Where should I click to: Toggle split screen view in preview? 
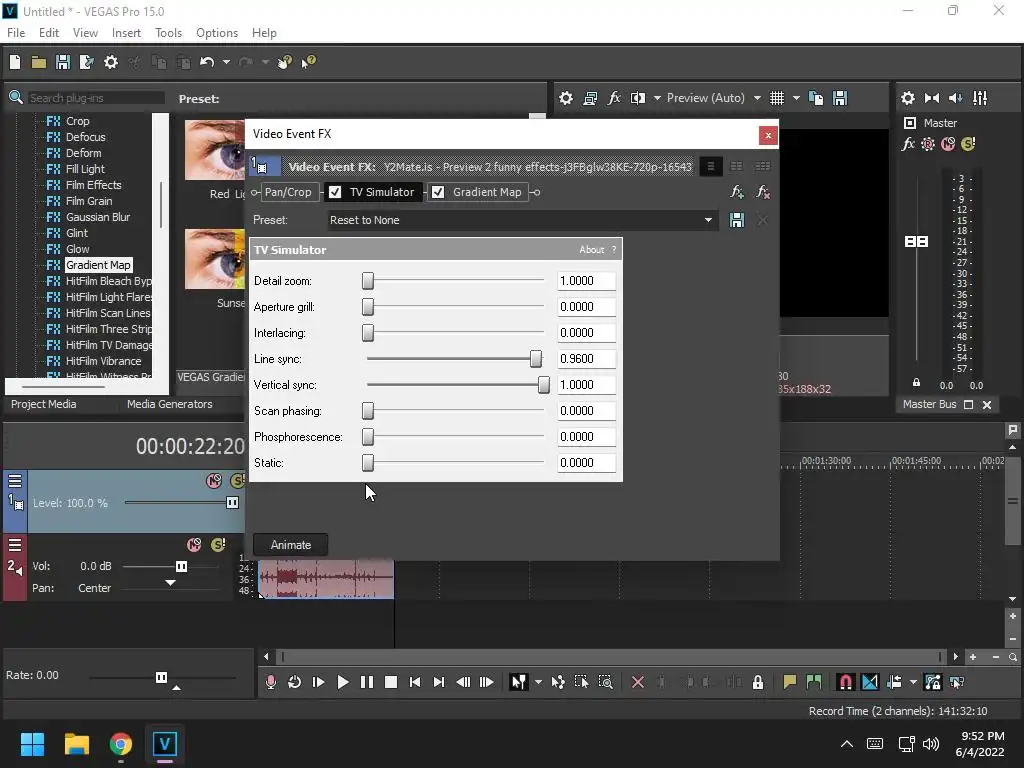(x=637, y=99)
